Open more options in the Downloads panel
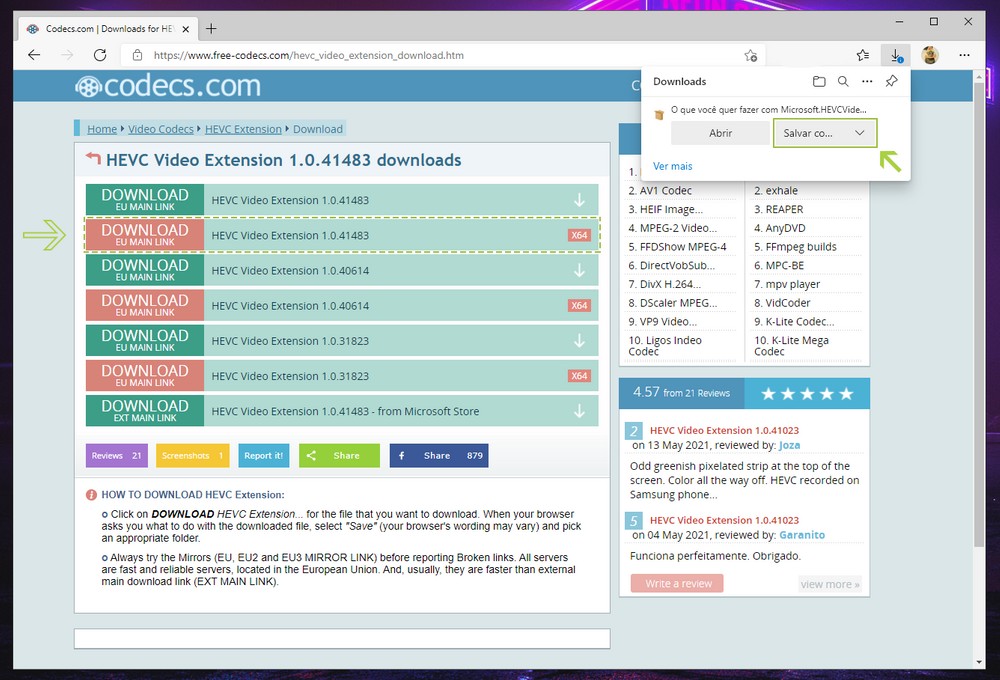 pyautogui.click(x=867, y=81)
